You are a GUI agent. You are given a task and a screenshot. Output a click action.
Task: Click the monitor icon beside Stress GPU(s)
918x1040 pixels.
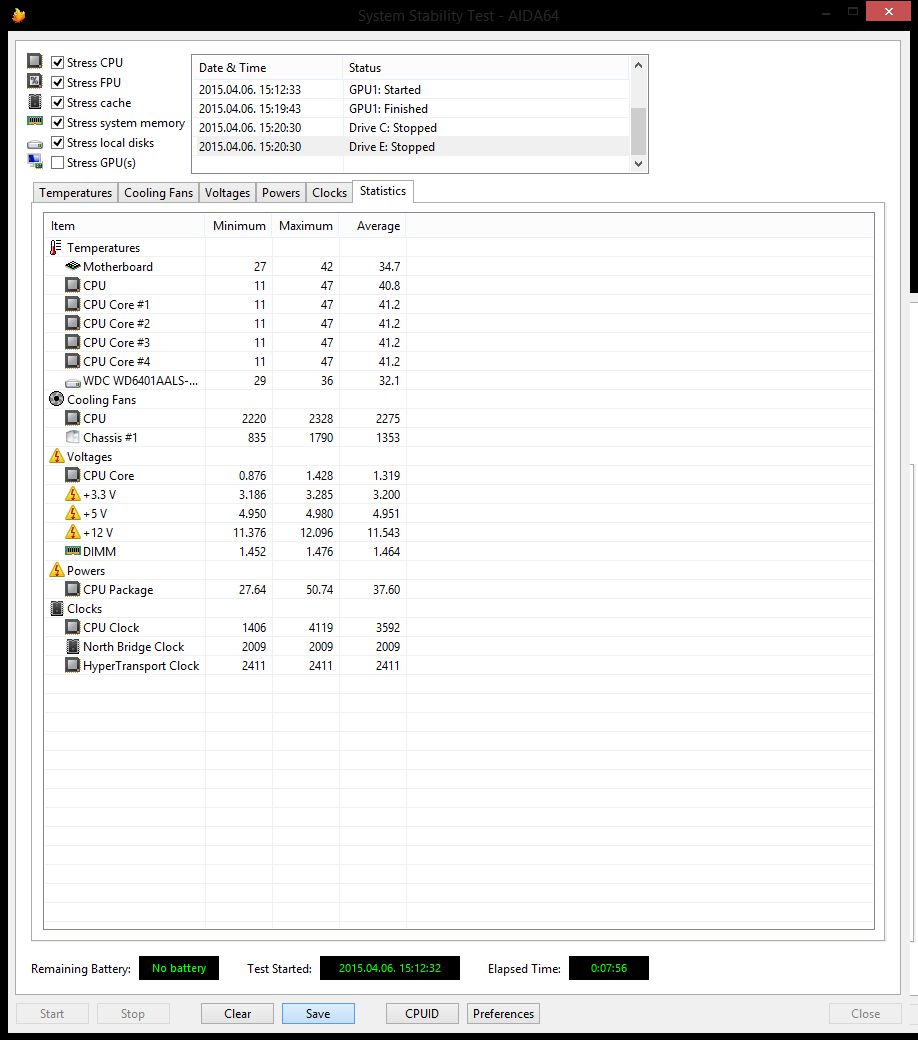(34, 161)
